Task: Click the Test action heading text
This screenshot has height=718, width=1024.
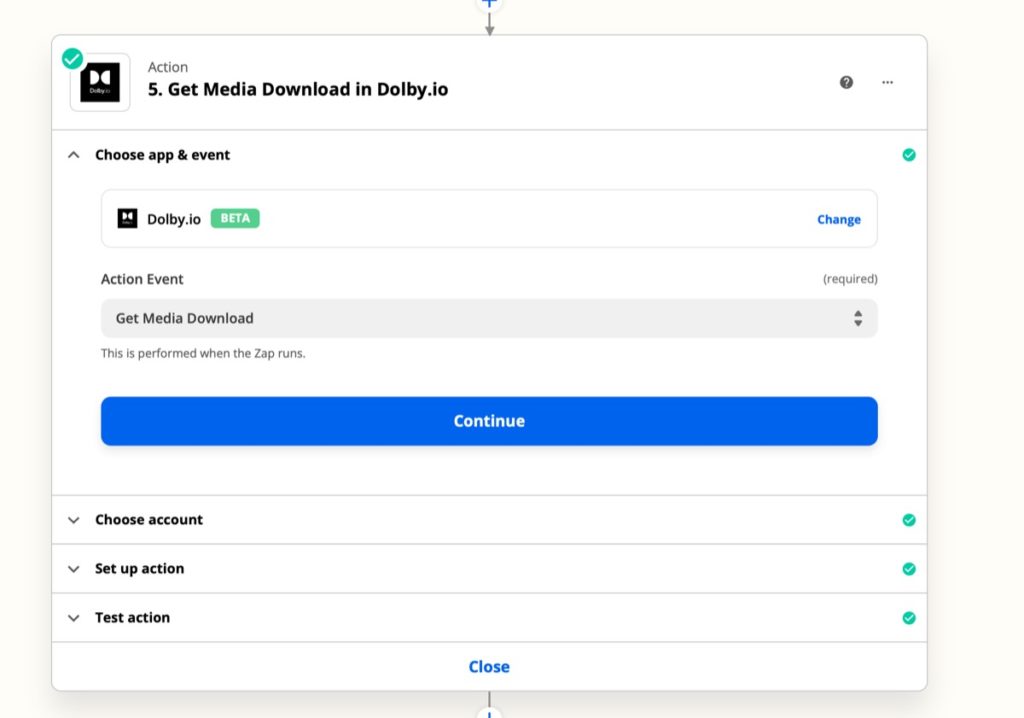Action: [x=133, y=617]
